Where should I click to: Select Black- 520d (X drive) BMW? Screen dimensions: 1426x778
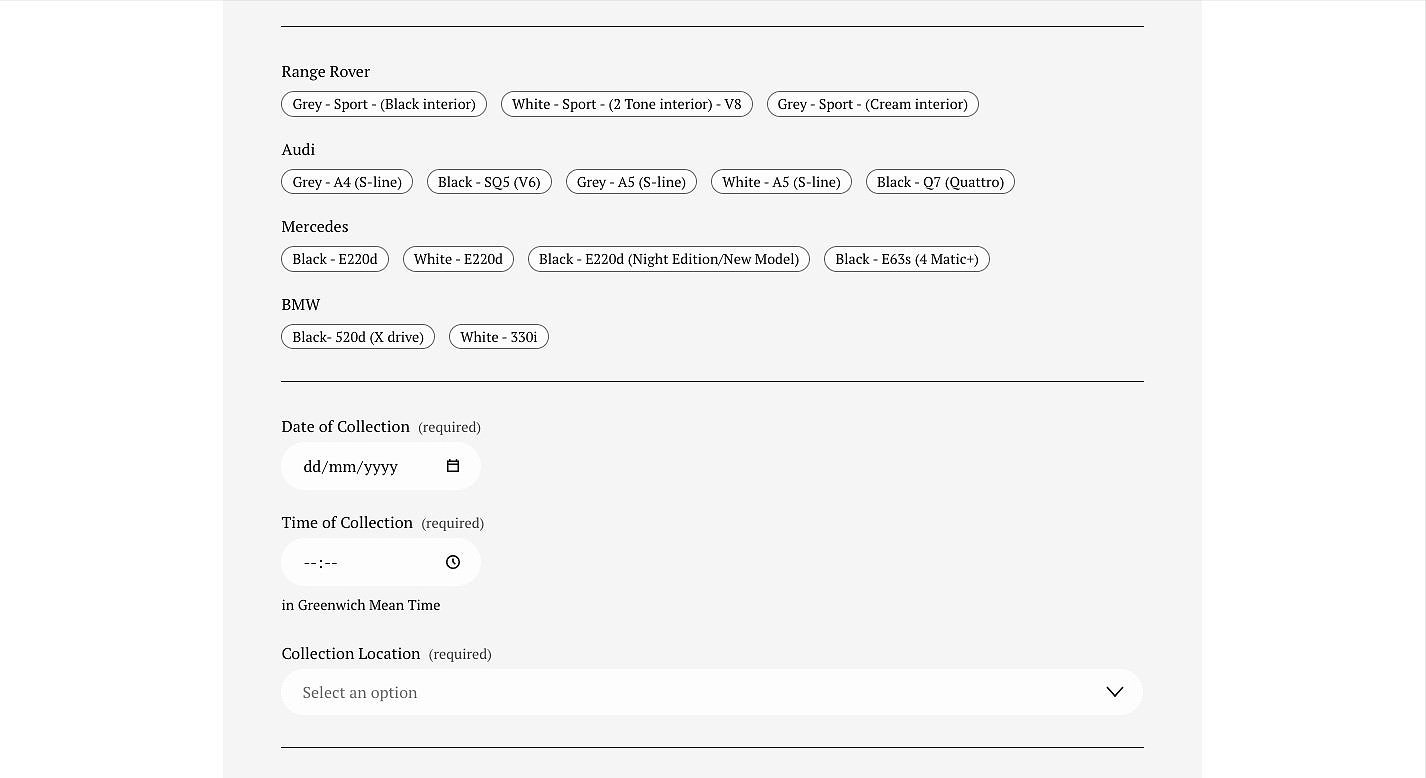click(358, 337)
